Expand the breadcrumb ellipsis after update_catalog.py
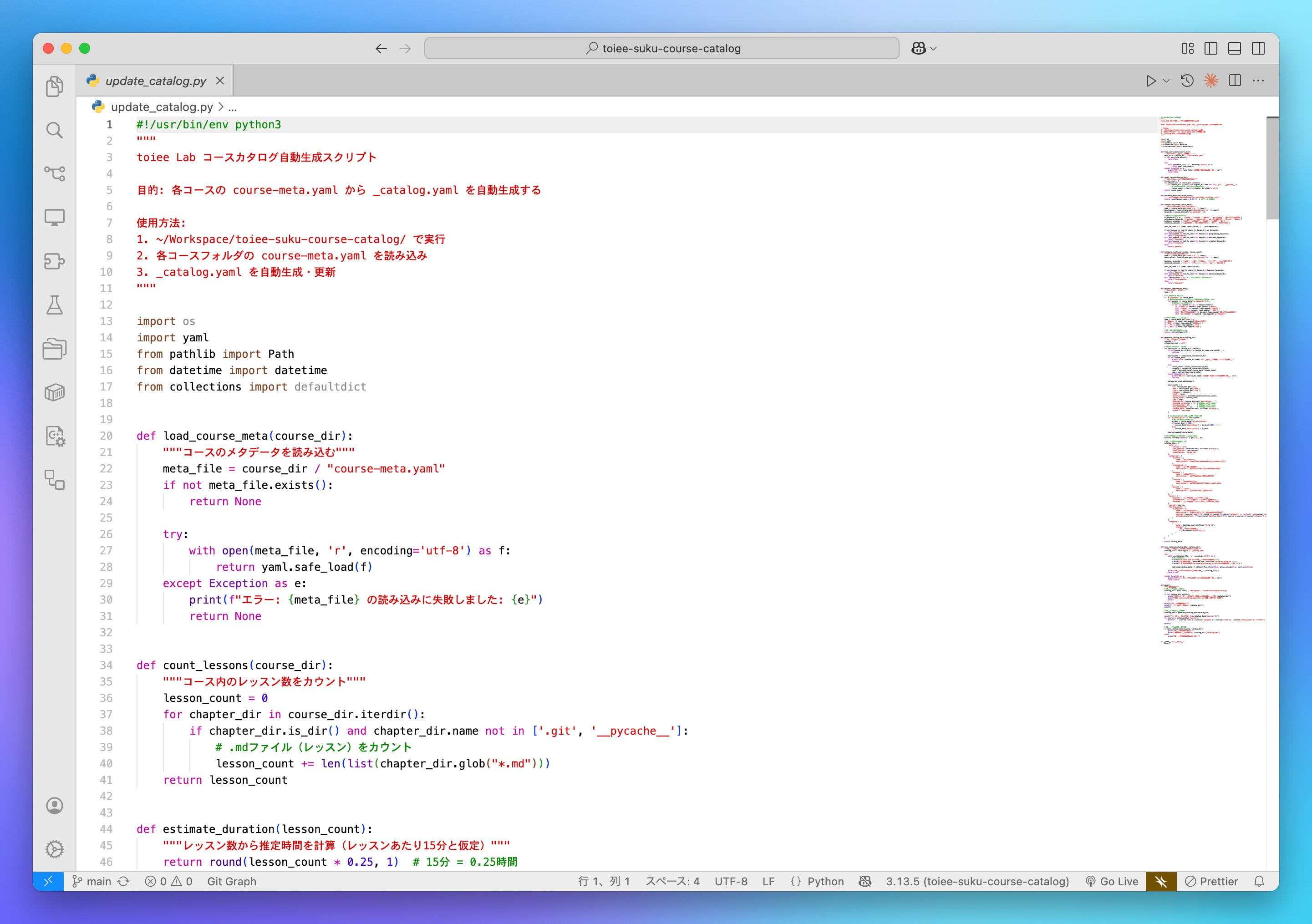The width and height of the screenshot is (1312, 924). point(233,107)
